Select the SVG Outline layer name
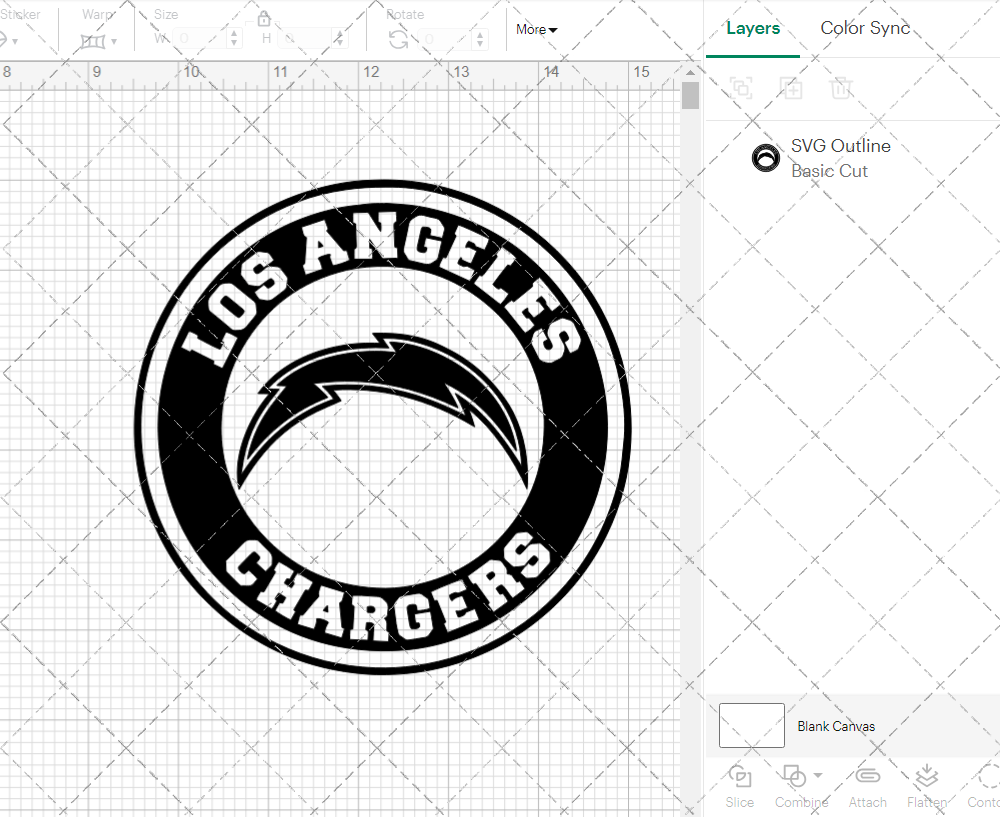Image resolution: width=1000 pixels, height=817 pixels. 841,146
